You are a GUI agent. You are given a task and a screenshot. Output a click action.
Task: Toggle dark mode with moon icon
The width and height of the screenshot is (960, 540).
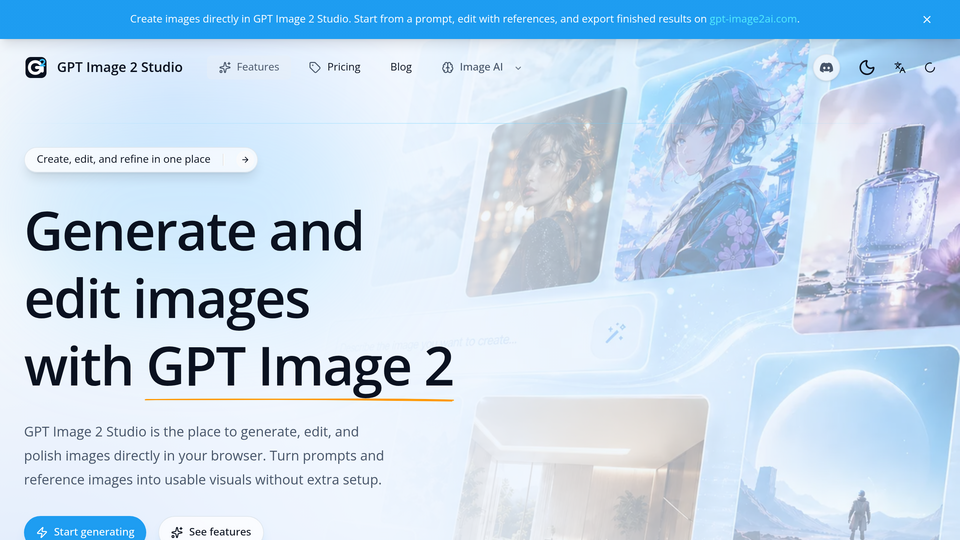(866, 67)
